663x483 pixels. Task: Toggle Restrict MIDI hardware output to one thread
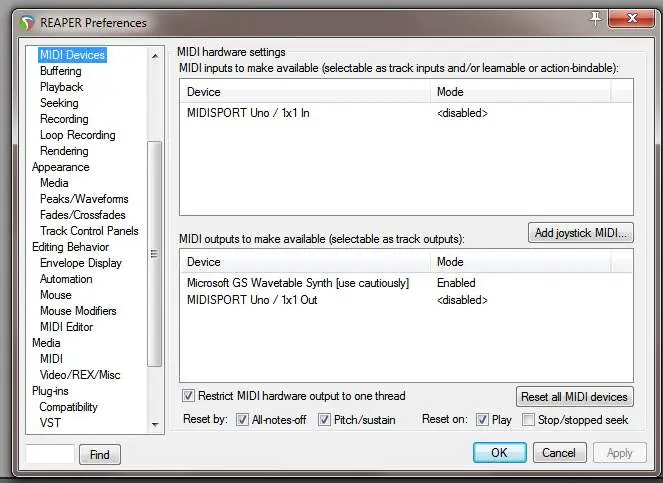188,396
